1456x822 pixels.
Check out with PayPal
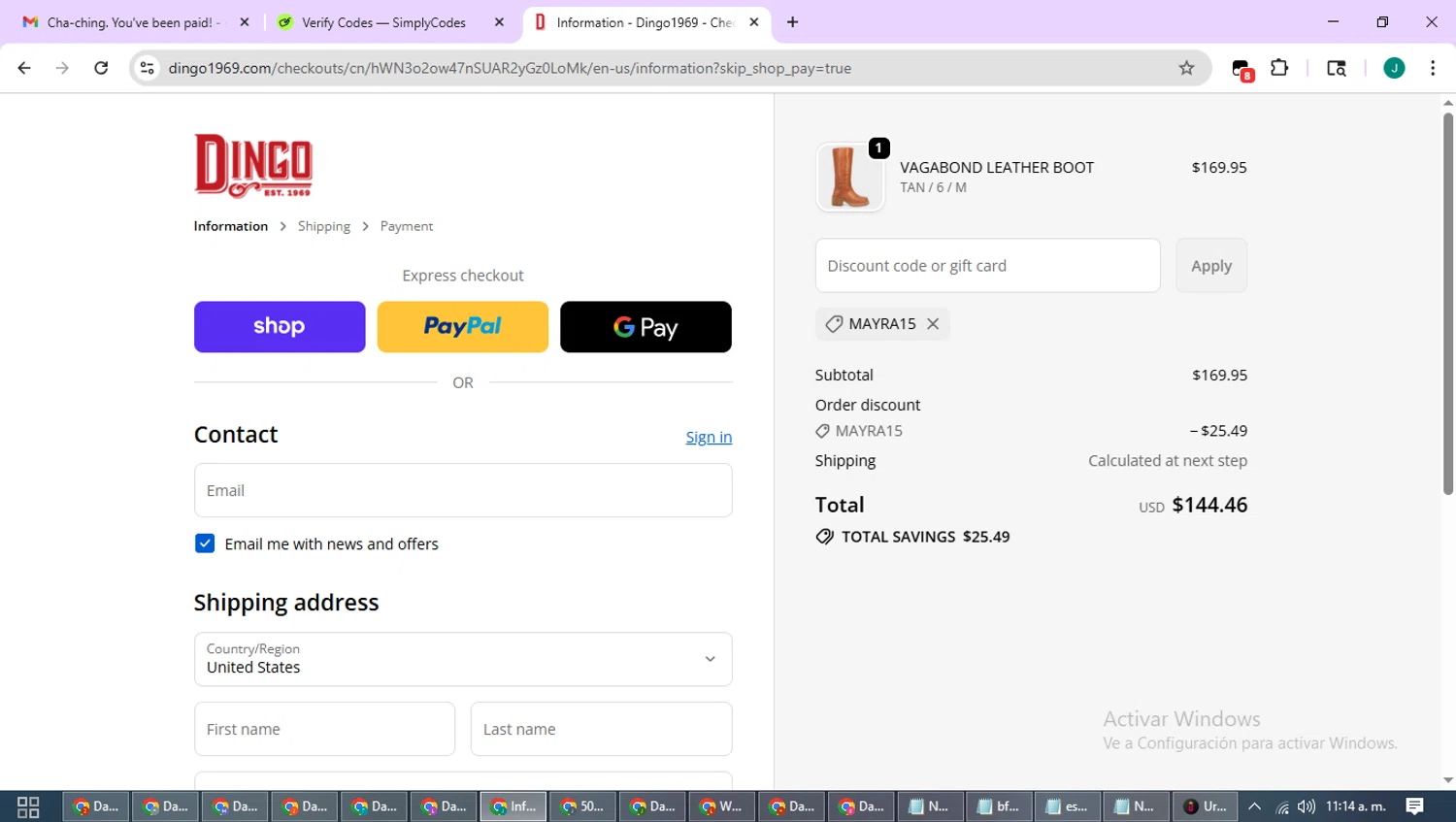point(463,327)
